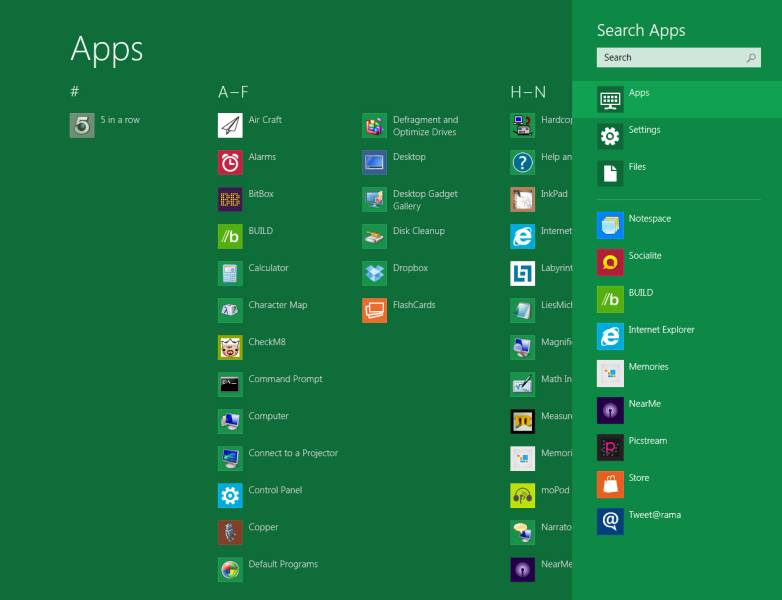Screen dimensions: 782x600
Task: Open the Connect to a Projector icon
Action: tap(230, 458)
